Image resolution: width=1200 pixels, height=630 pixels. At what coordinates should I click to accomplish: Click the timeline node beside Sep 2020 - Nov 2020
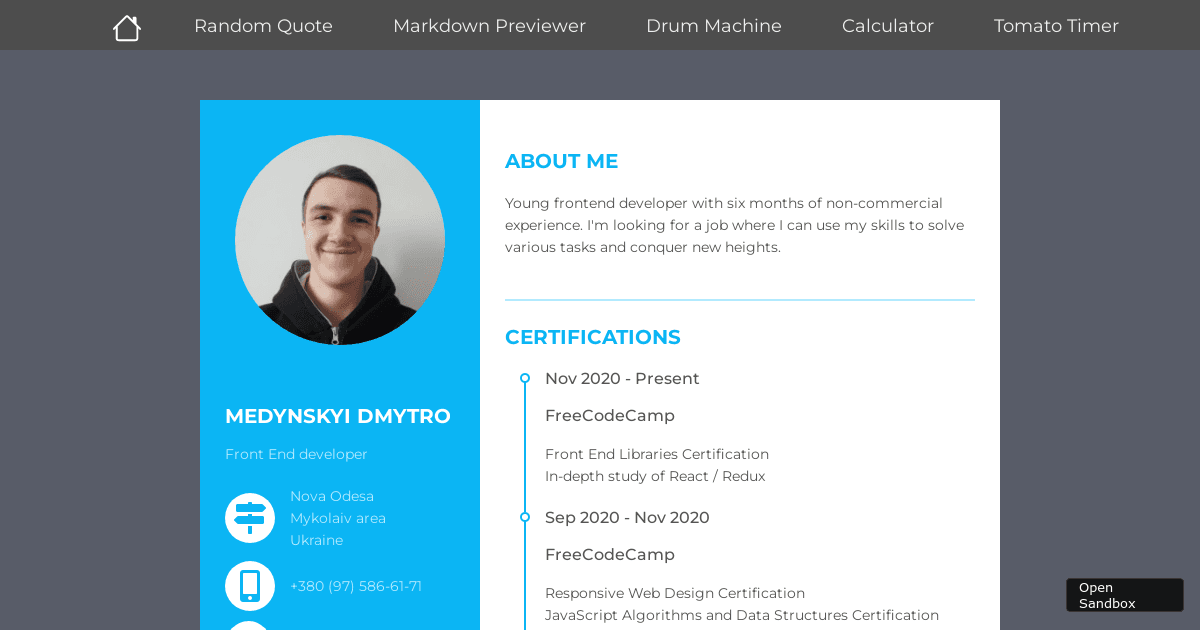[x=525, y=517]
